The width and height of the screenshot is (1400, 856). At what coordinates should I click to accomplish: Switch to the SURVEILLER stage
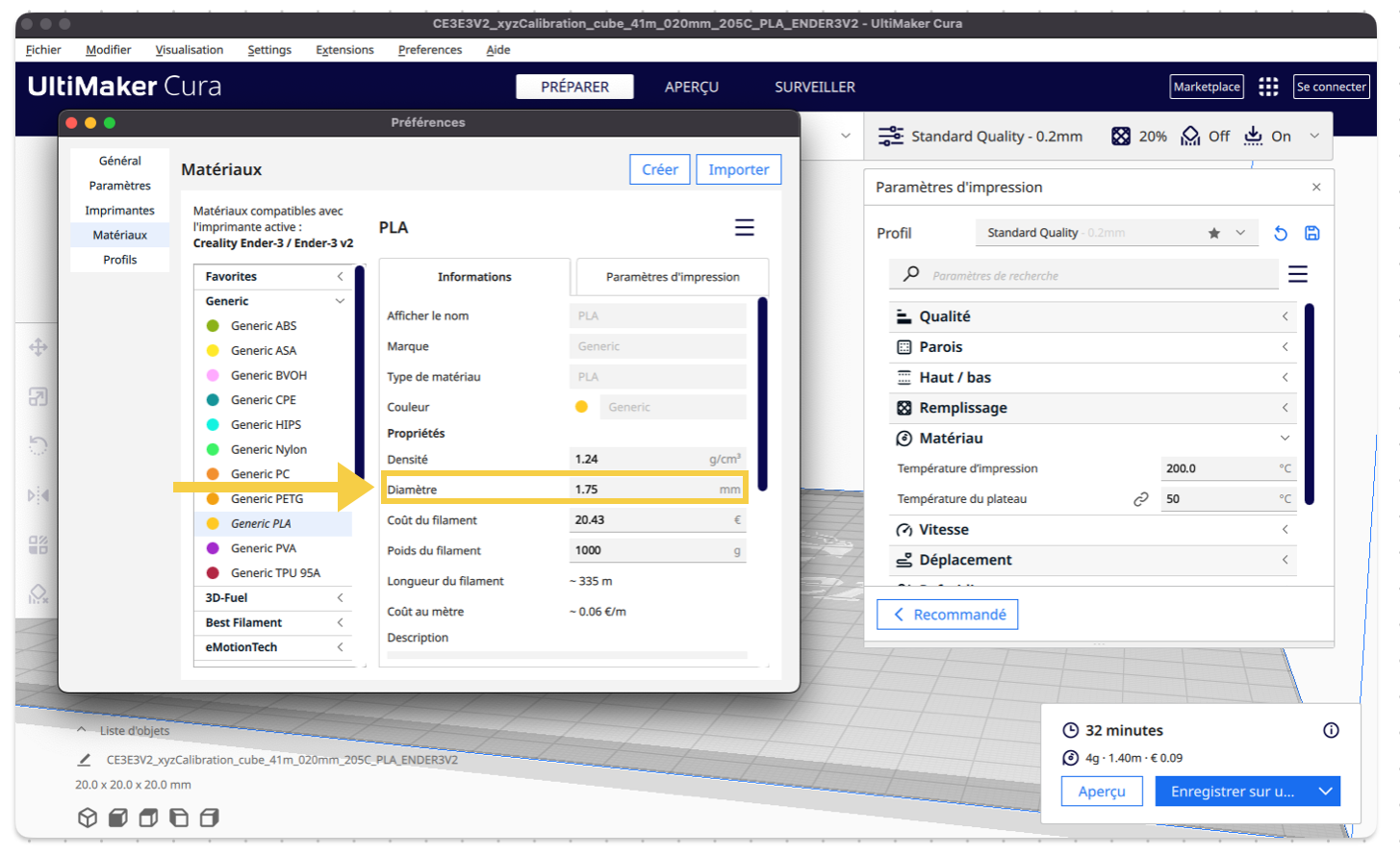coord(815,87)
